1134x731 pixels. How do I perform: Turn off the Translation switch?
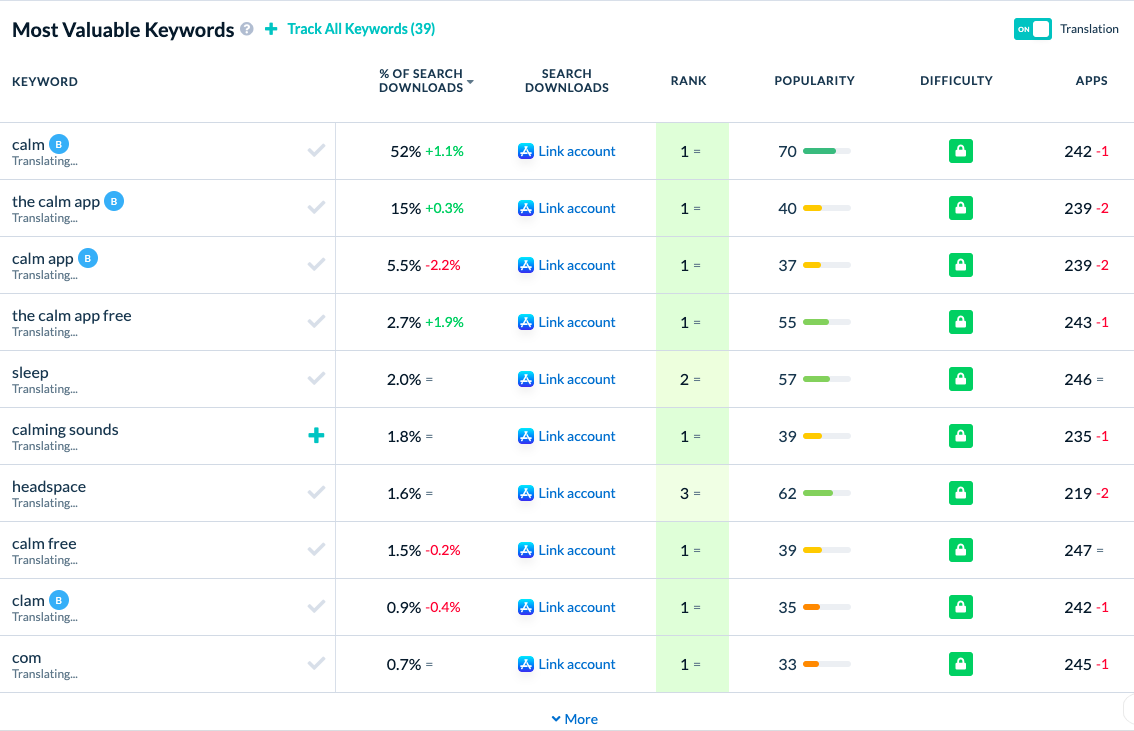pos(1033,29)
